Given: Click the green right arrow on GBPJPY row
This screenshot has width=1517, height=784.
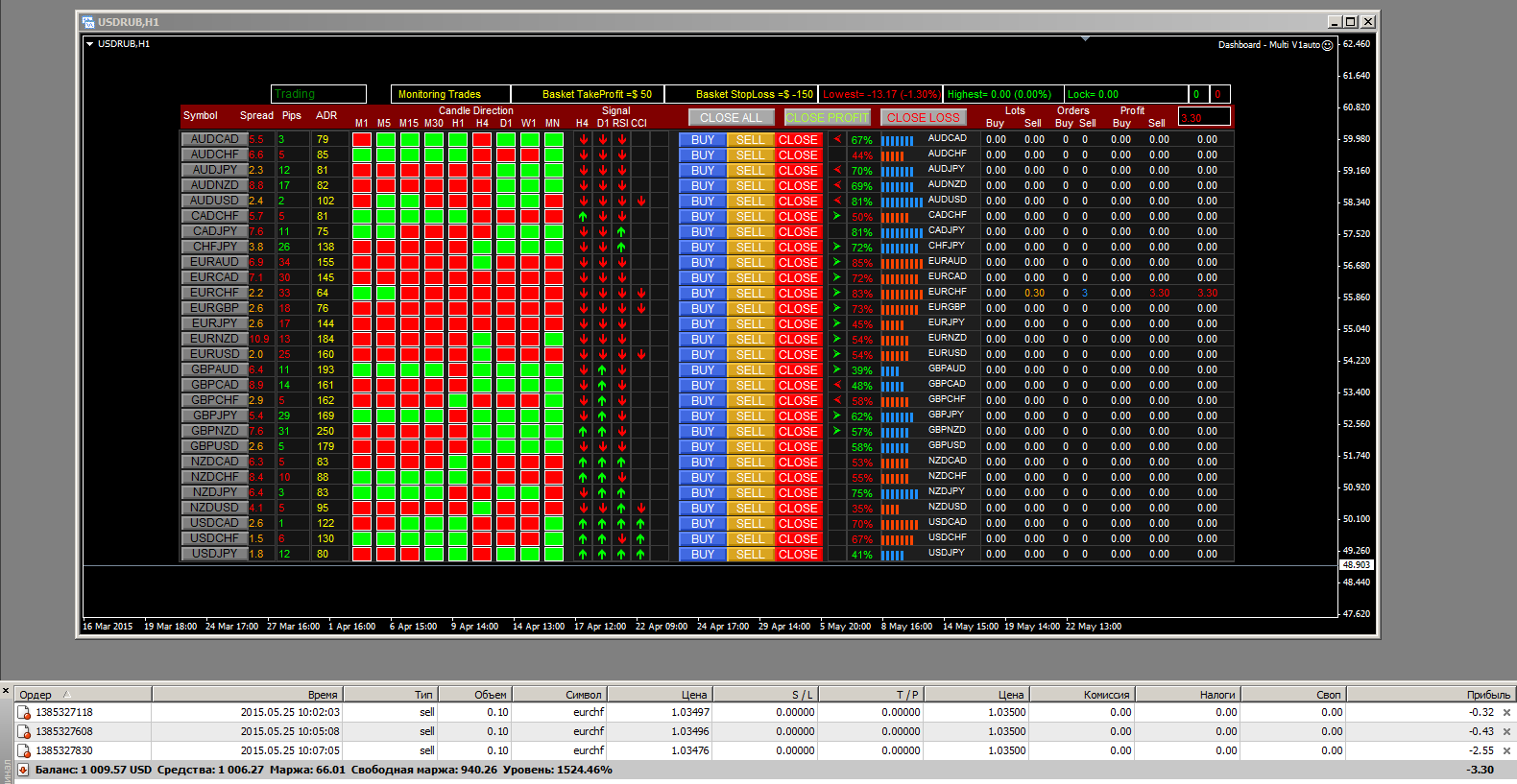Looking at the screenshot, I should 837,416.
